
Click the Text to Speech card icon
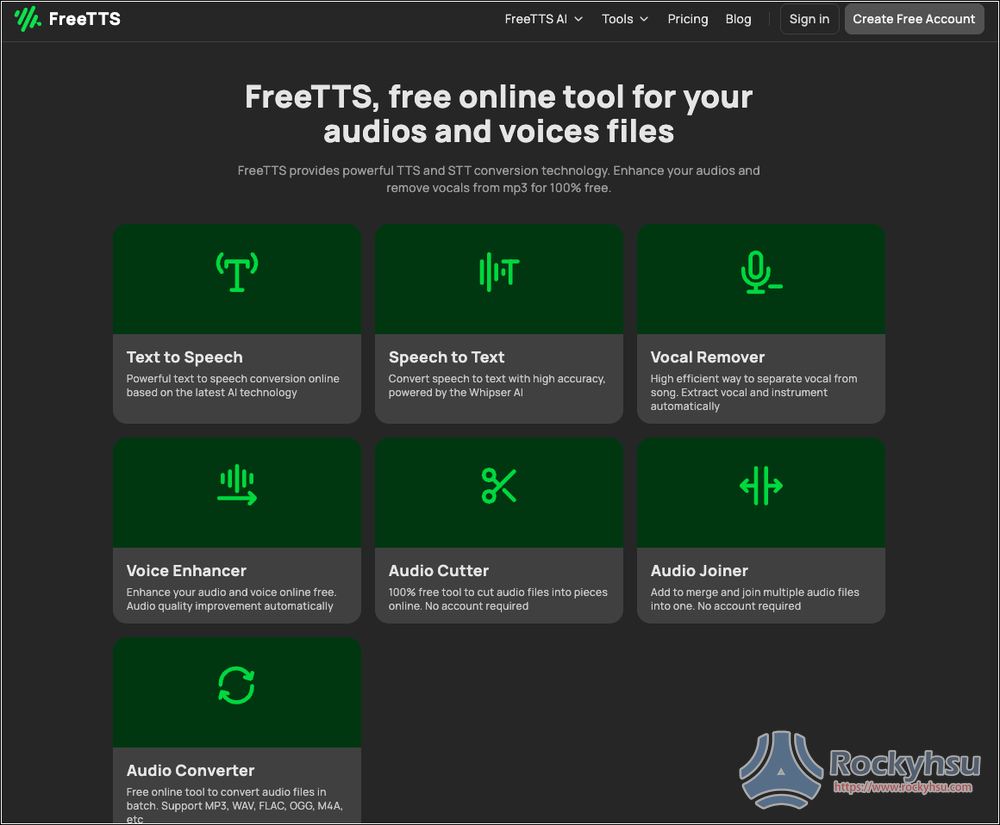(x=237, y=272)
